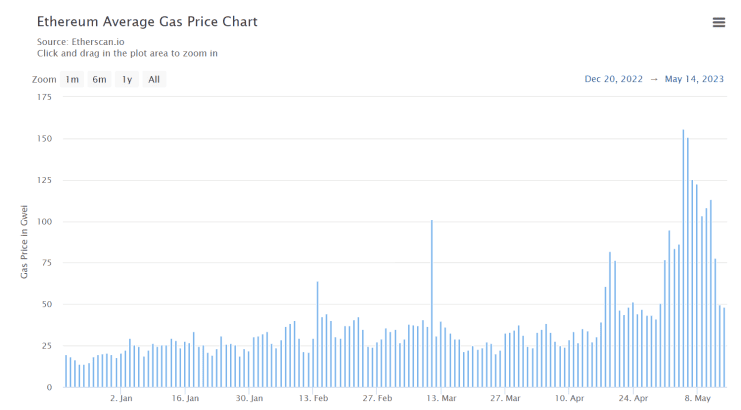Screen dimensions: 741x410
Task: Click the Source: Etherscan.io subtitle
Action: point(81,42)
